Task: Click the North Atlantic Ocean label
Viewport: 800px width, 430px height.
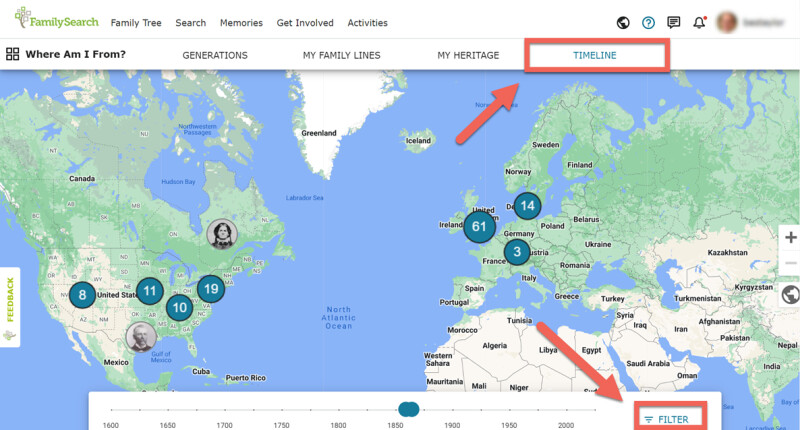Action: click(x=339, y=318)
